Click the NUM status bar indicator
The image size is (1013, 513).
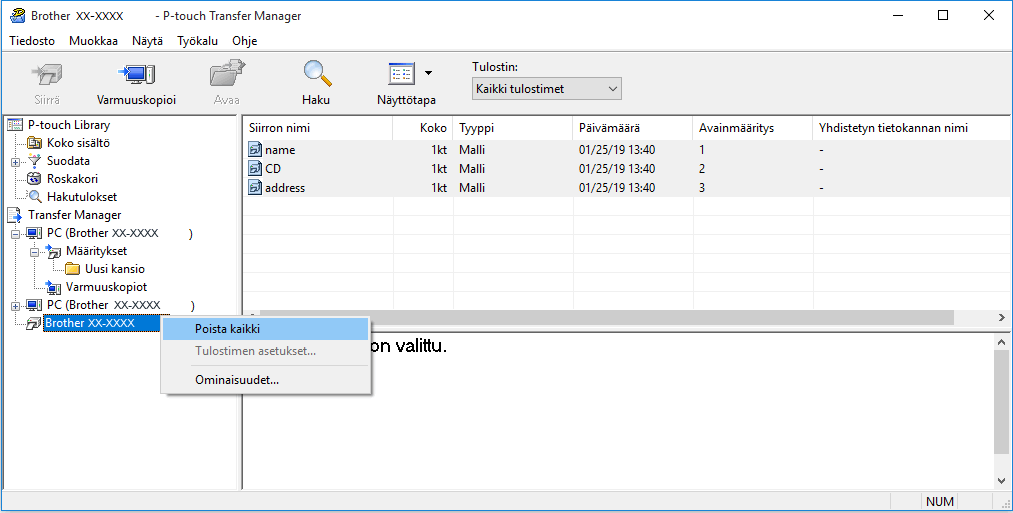[939, 501]
